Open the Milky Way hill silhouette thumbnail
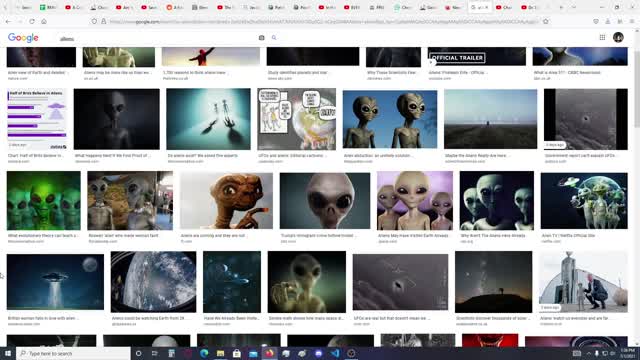The height and width of the screenshot is (360, 640). point(493,282)
